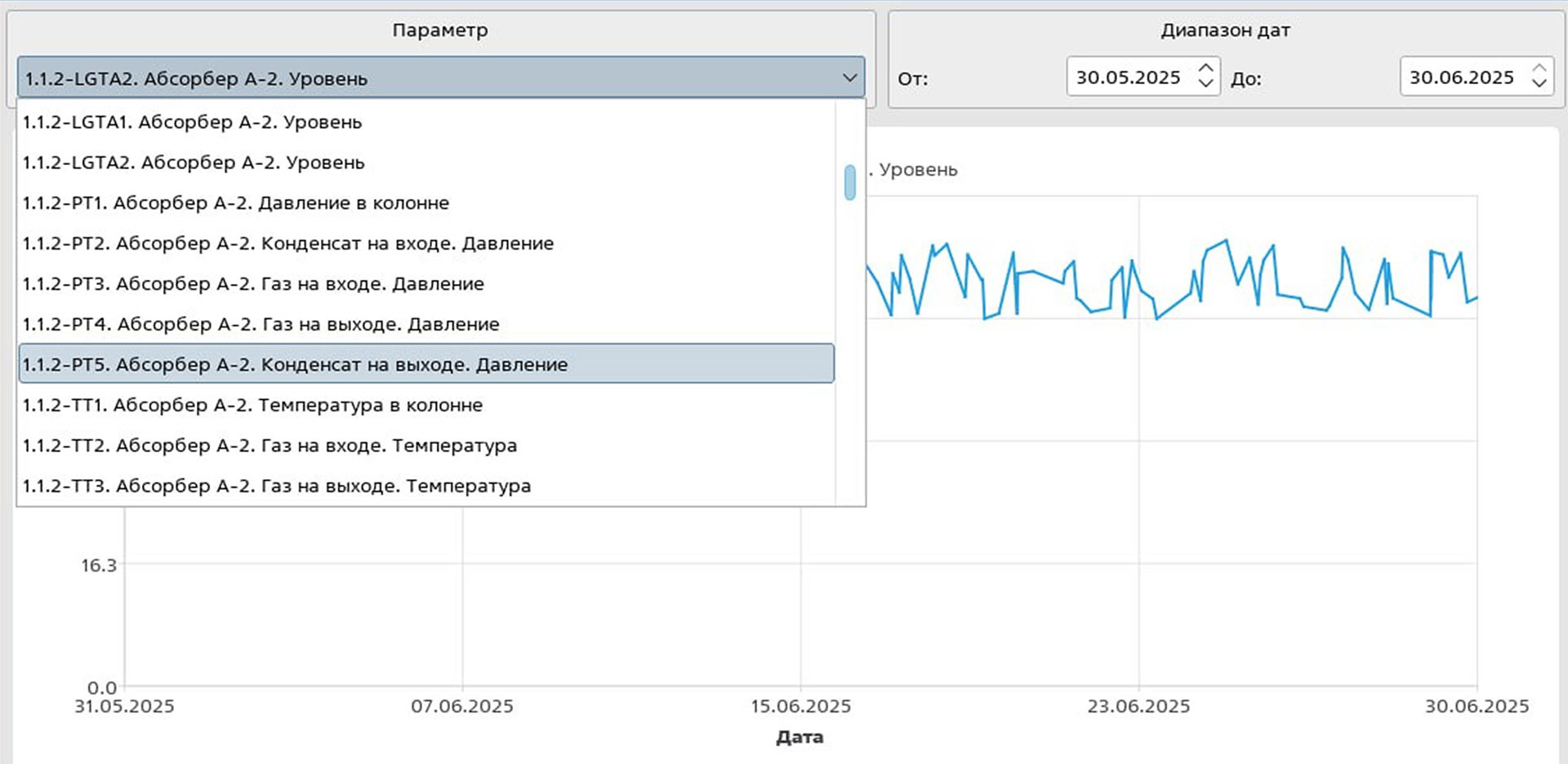Click the Параметр combo box selected text
This screenshot has width=1568, height=764.
point(196,78)
